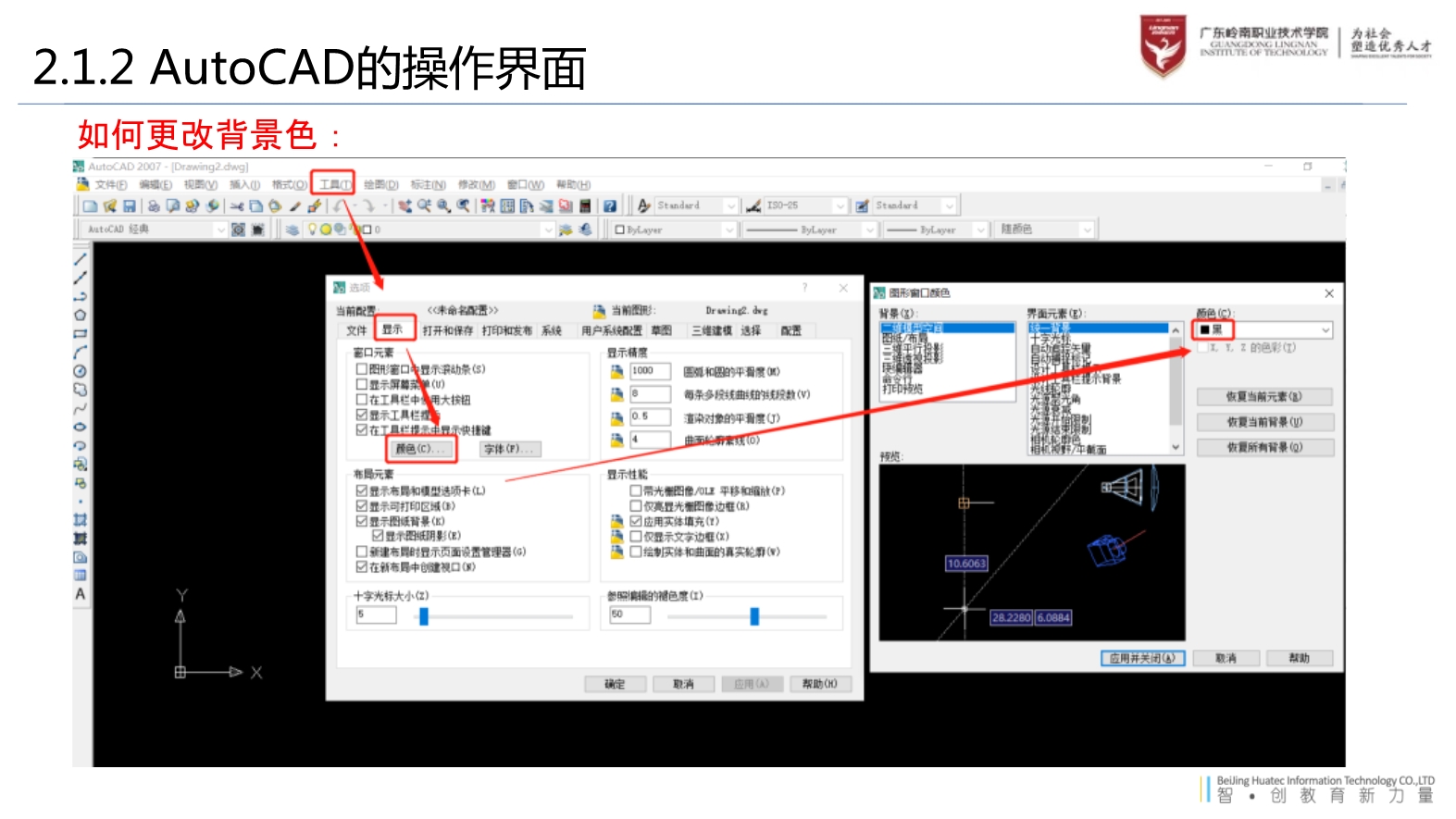Open the 文件(F) menu
Image resolution: width=1456 pixels, height=819 pixels.
(x=111, y=185)
